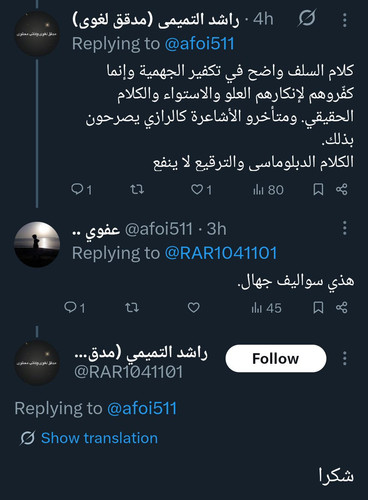View analytics showing 80 views
368x500 pixels.
[268, 190]
